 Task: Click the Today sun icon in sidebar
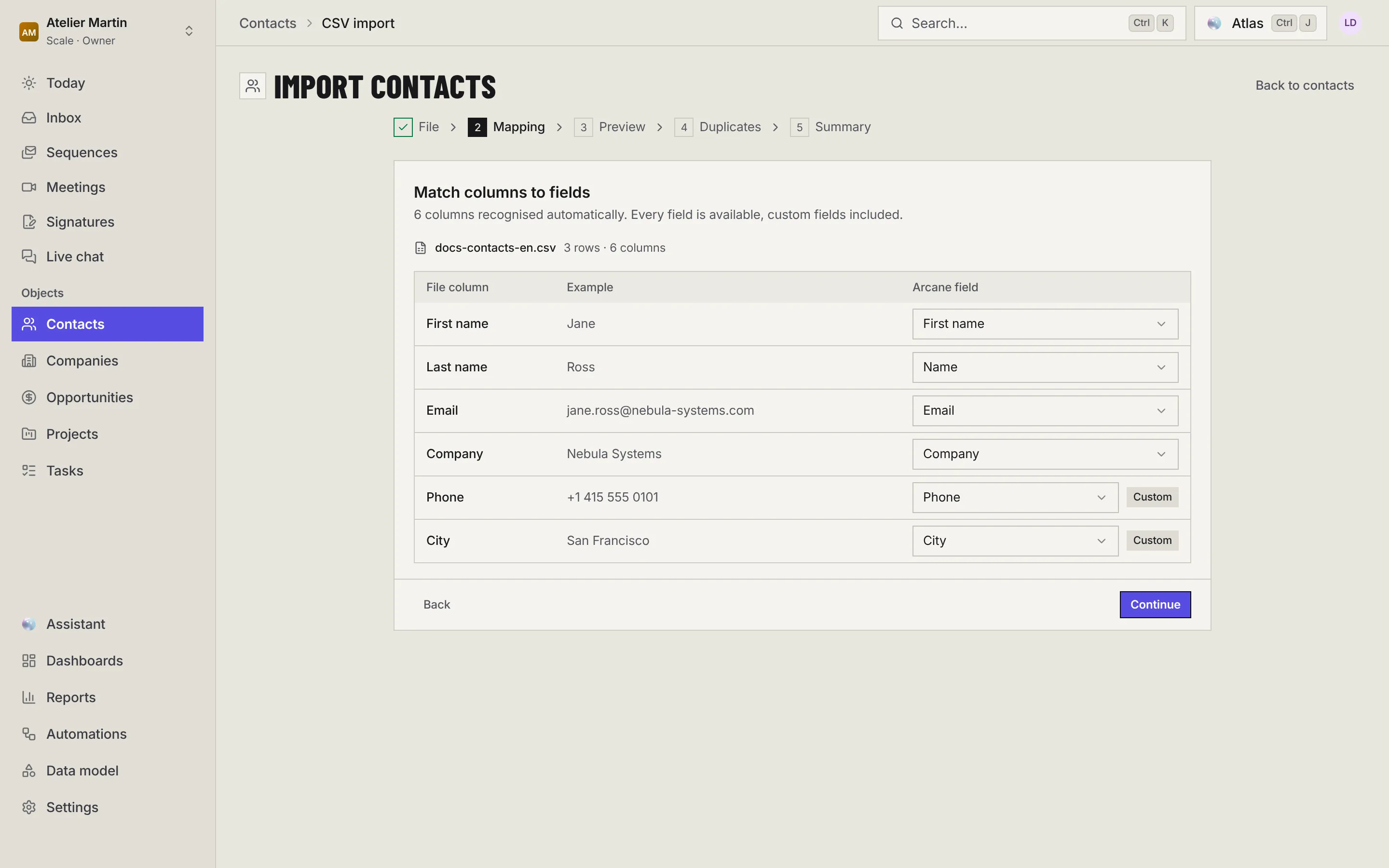[29, 83]
